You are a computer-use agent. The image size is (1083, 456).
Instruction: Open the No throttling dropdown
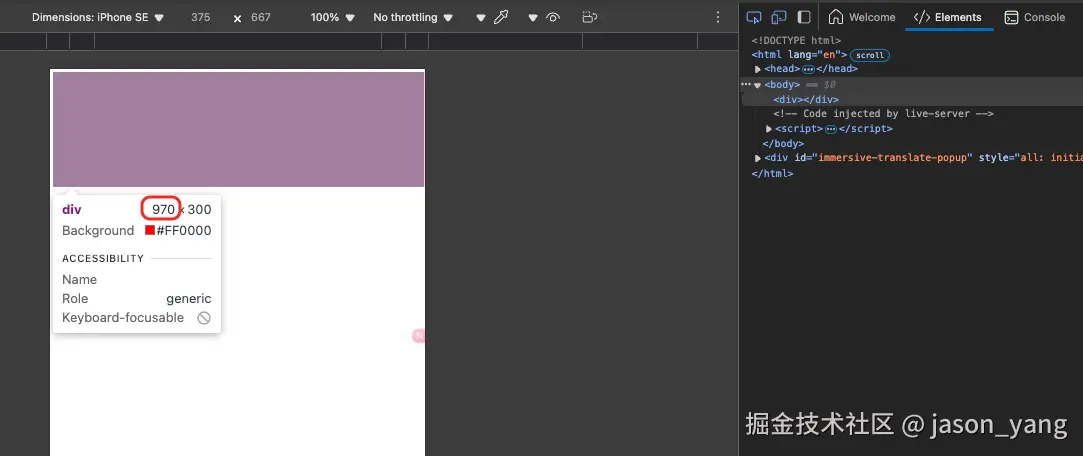click(x=413, y=17)
